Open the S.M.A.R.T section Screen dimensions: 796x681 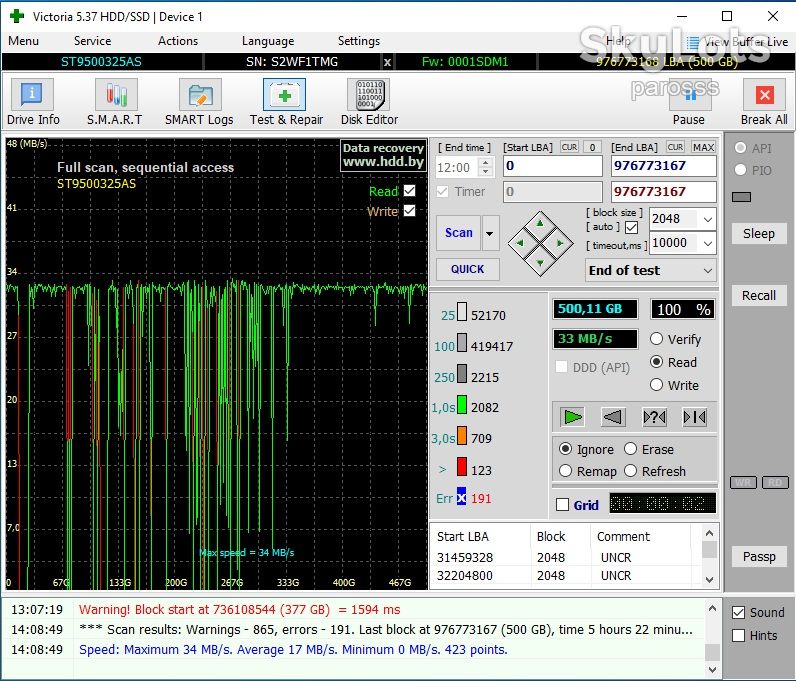point(115,102)
